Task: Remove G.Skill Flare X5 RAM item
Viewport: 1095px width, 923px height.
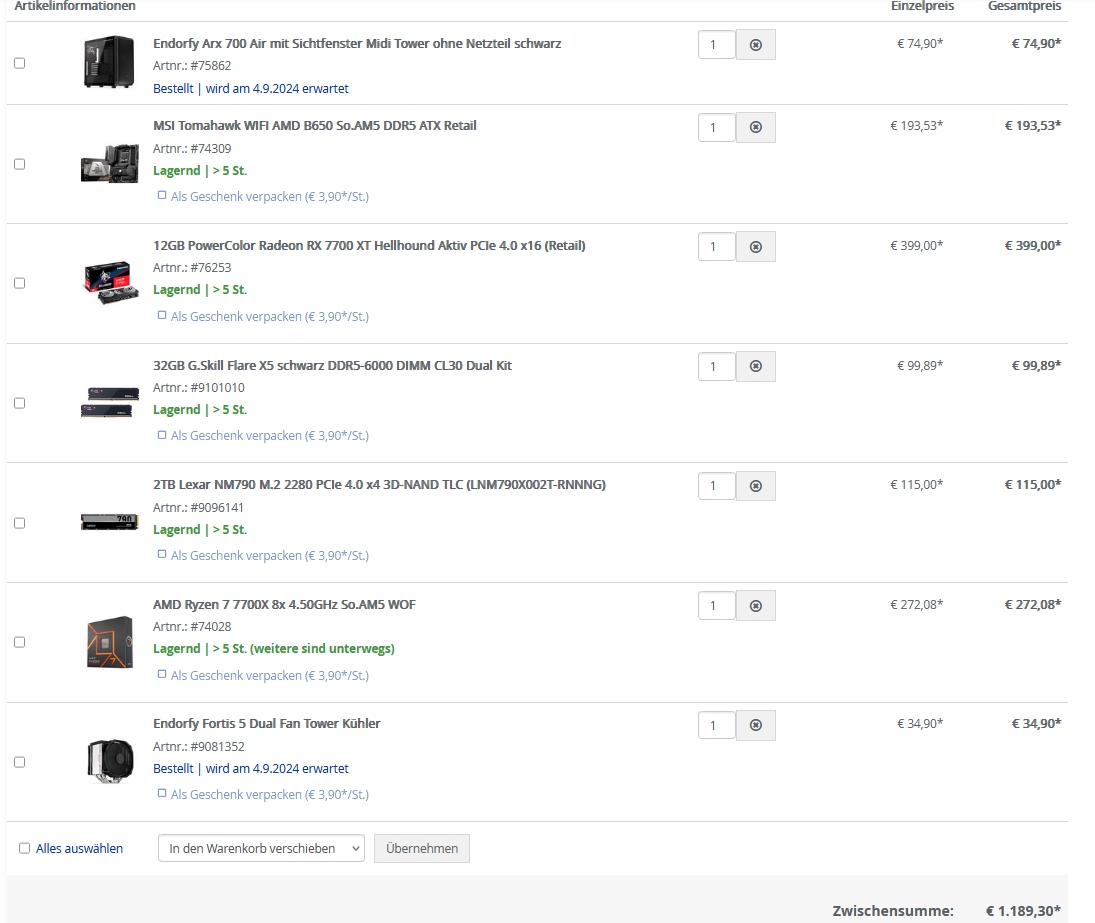Action: (756, 366)
